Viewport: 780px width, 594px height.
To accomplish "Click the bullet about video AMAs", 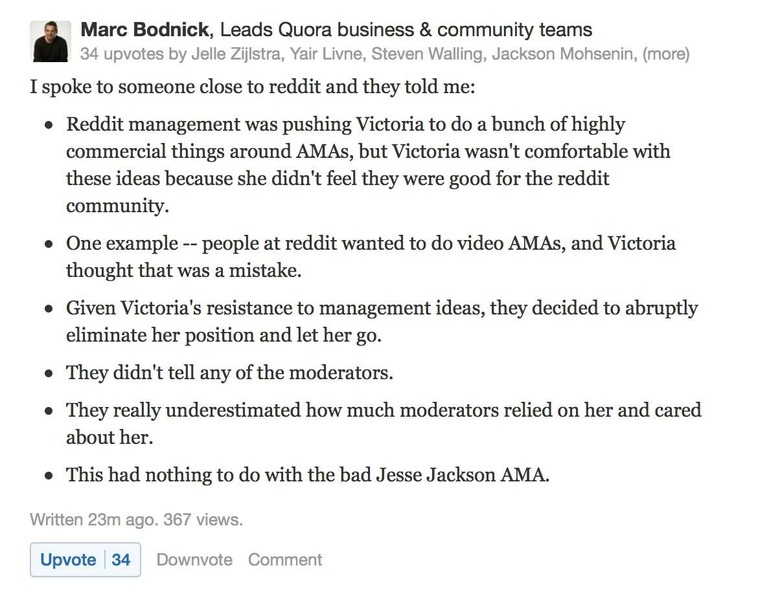I will point(371,257).
